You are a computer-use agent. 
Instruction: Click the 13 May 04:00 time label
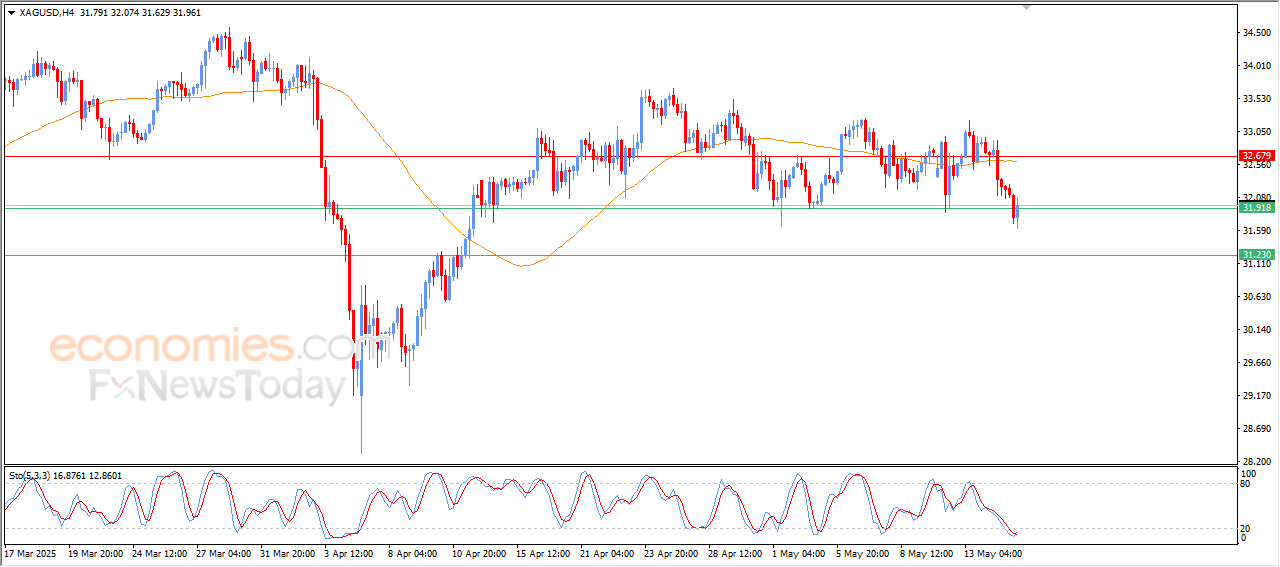[x=992, y=552]
